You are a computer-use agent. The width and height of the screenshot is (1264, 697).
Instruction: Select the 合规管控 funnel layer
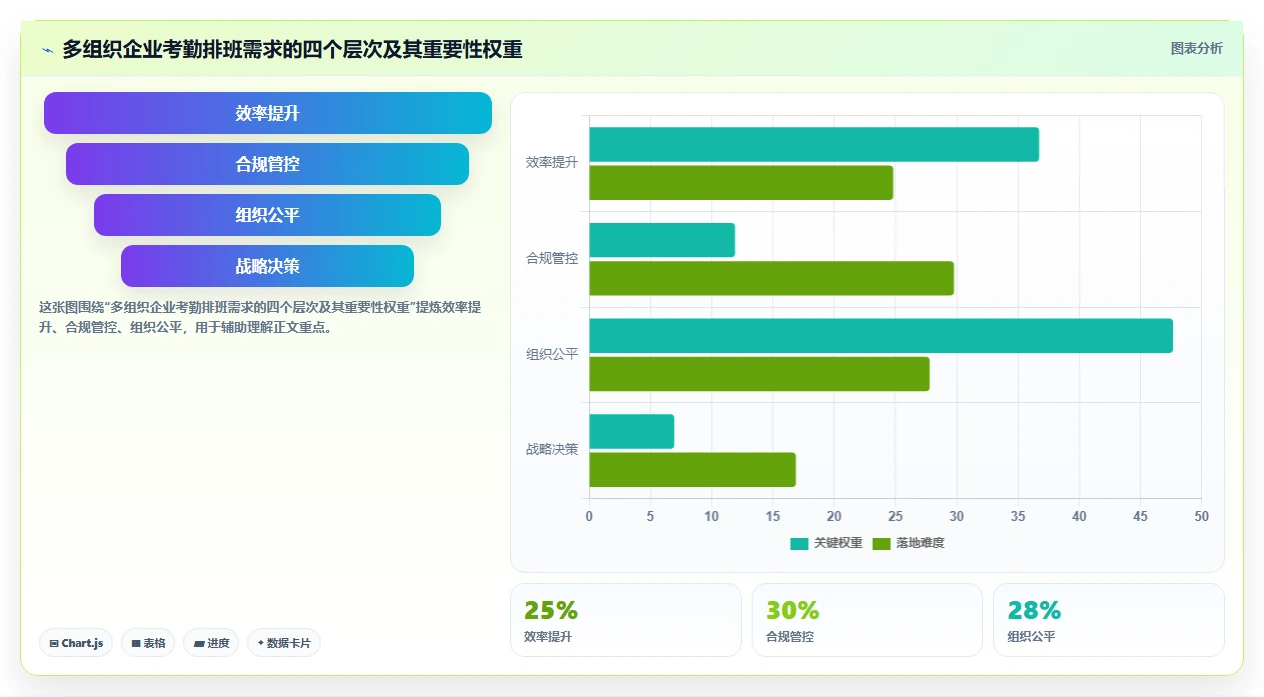(267, 164)
